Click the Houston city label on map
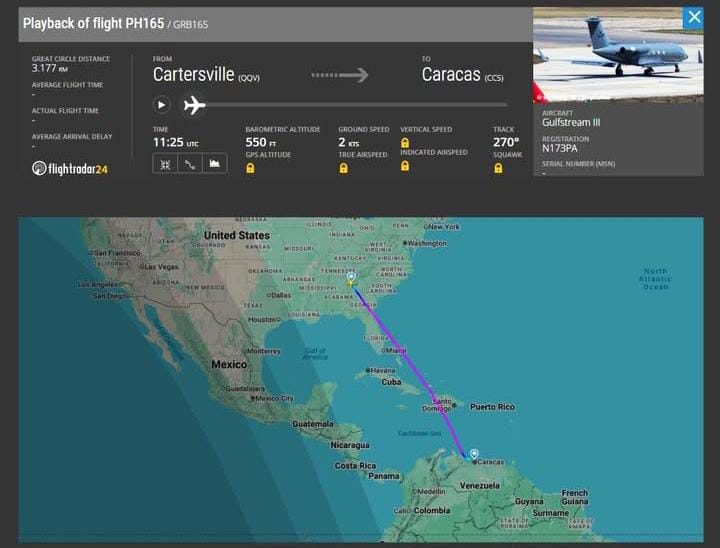This screenshot has height=548, width=720. click(264, 320)
